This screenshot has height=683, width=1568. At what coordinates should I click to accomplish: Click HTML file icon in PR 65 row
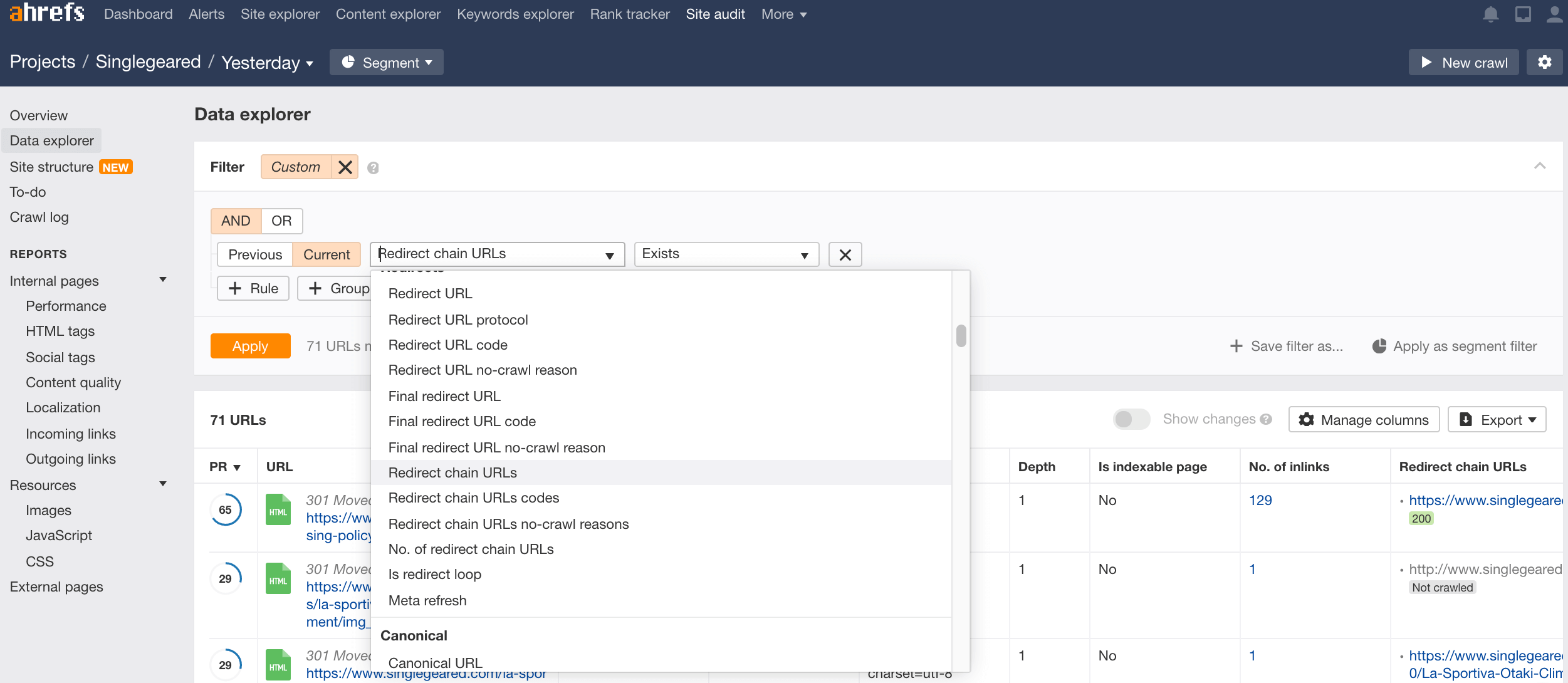tap(278, 509)
